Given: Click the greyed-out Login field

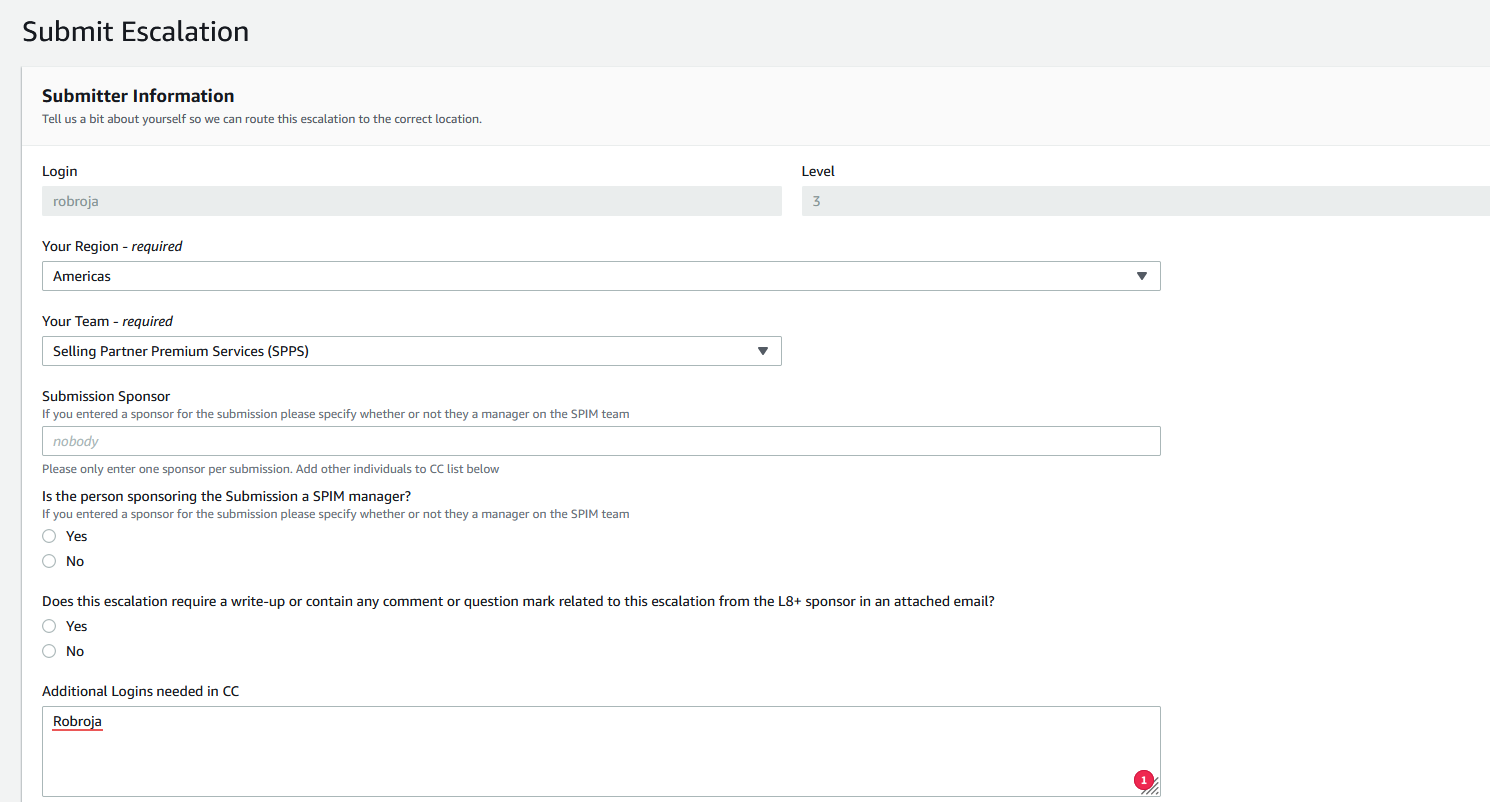Looking at the screenshot, I should coord(411,201).
